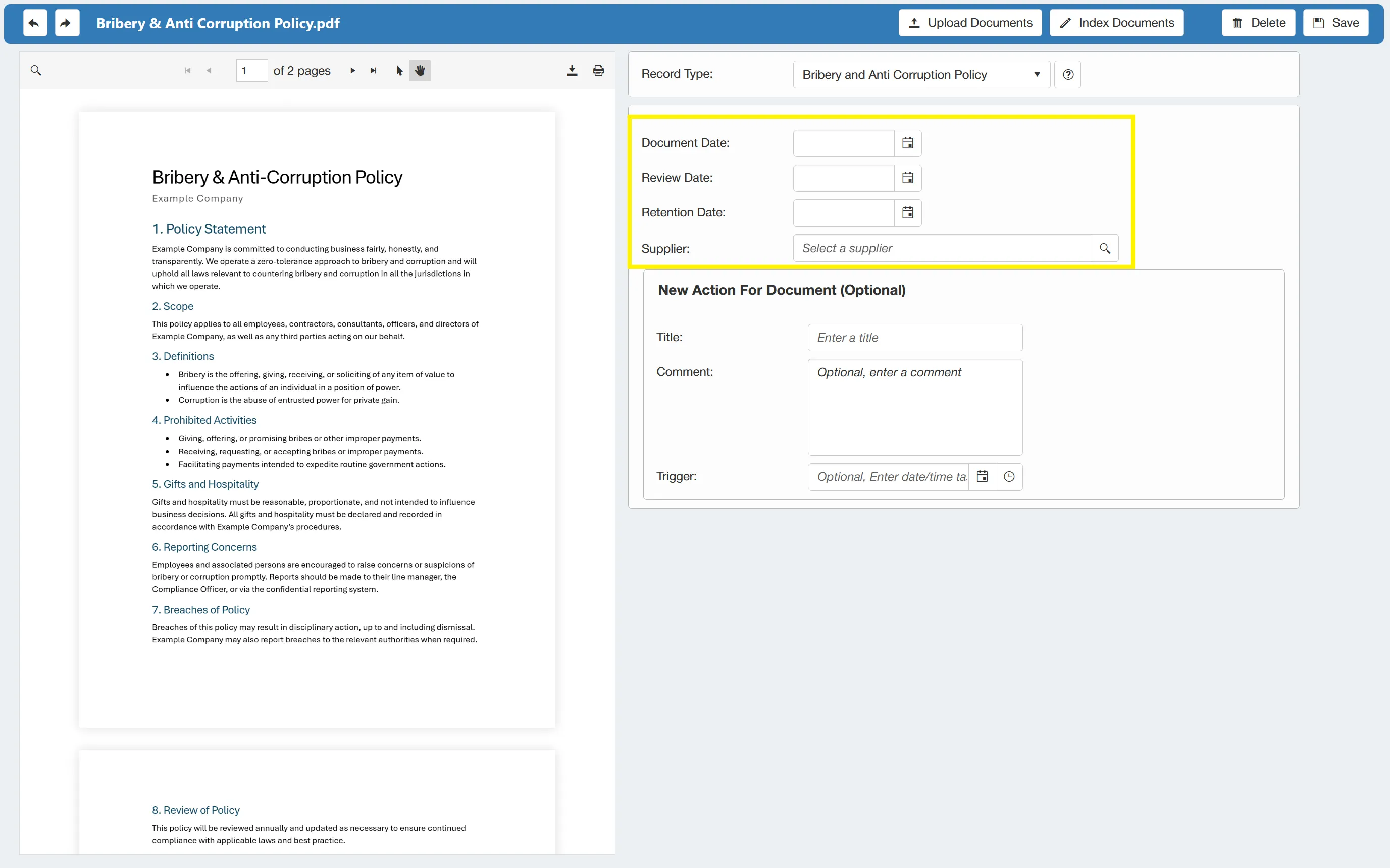Image resolution: width=1390 pixels, height=868 pixels.
Task: Enable the text selection pointer tool
Action: tap(399, 71)
